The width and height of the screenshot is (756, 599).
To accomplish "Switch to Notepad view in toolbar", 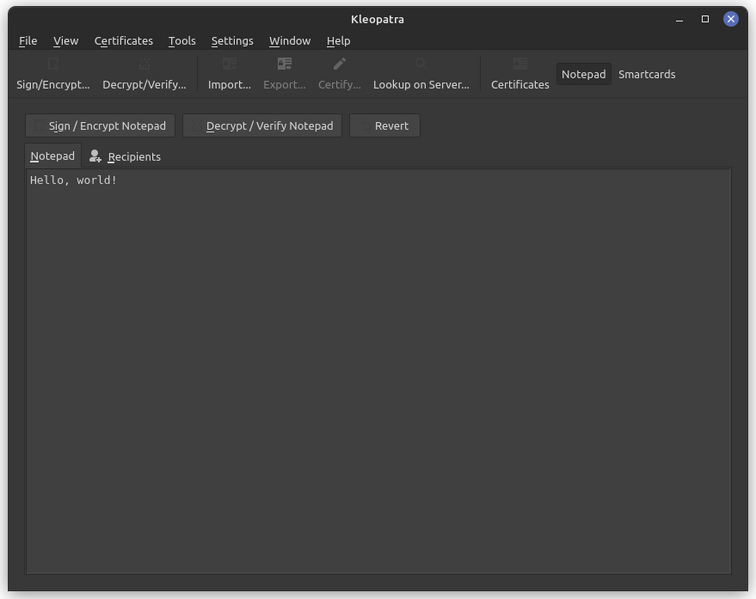I will click(x=583, y=74).
